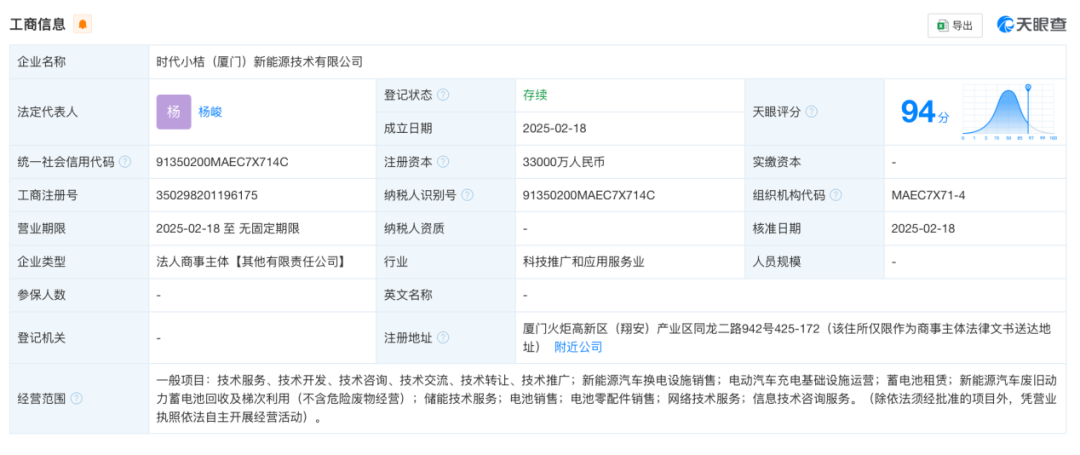Viewport: 1080px width, 455px height.
Task: Click enterprise type 法人商事主体【其他有限责任公司】
Action: tap(251, 262)
